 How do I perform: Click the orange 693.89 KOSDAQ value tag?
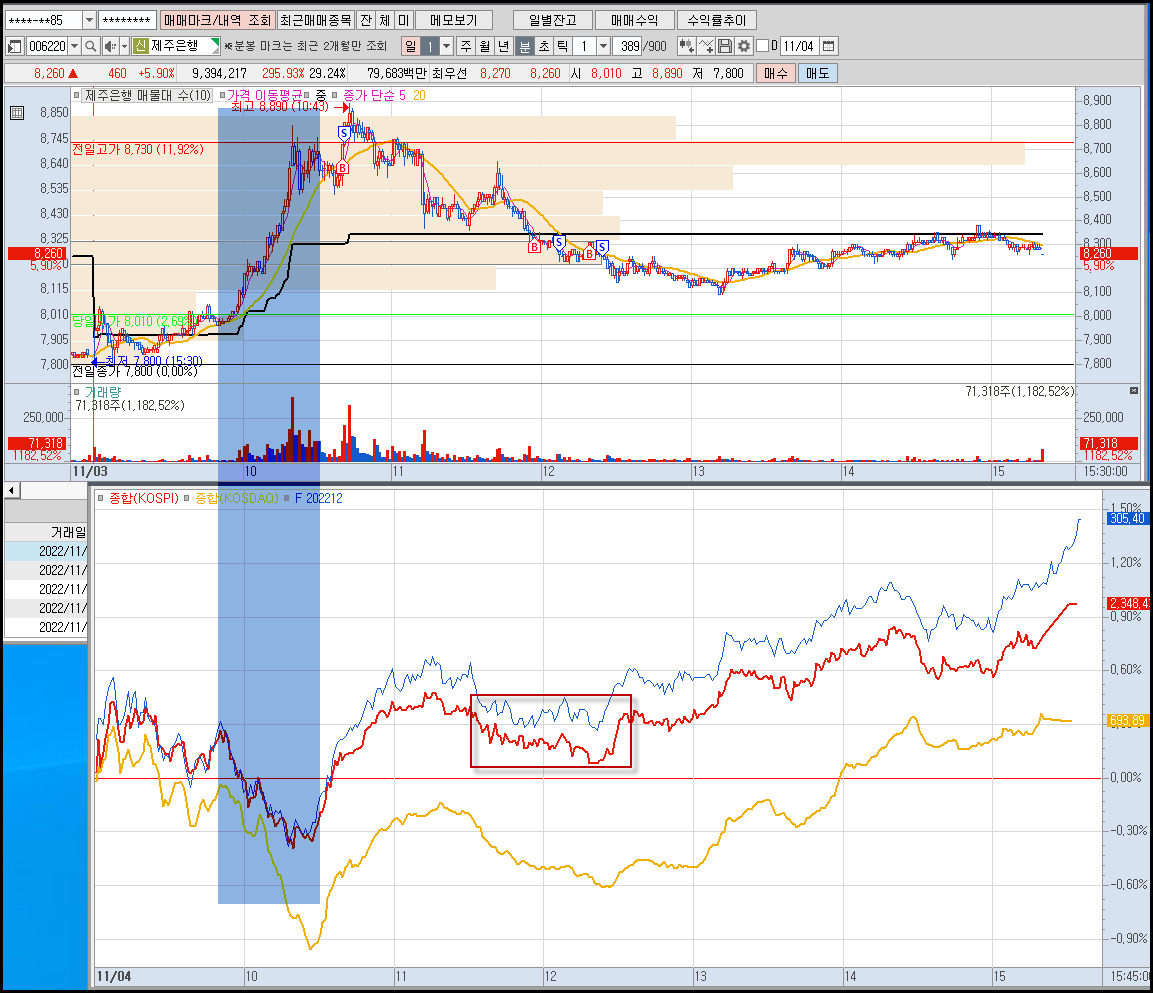(1127, 721)
